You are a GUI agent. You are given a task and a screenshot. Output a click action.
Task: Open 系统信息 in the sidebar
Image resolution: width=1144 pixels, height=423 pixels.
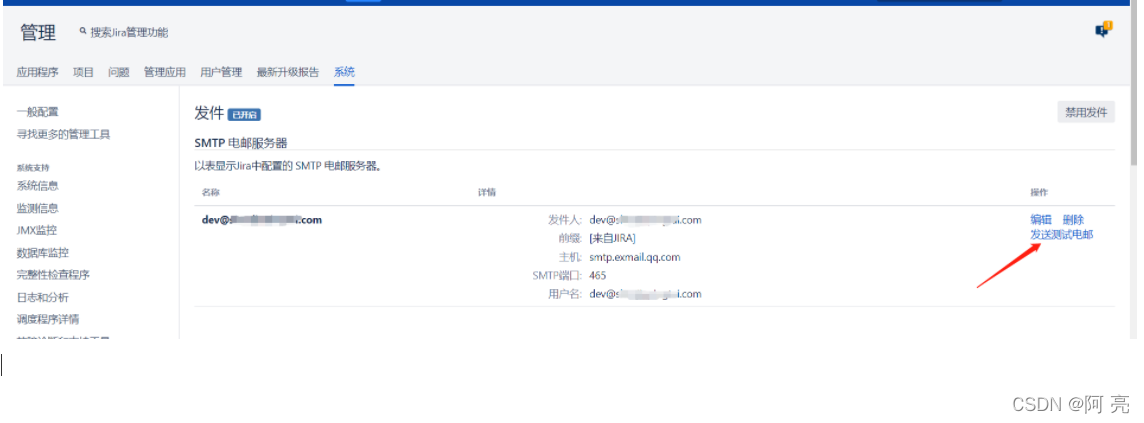point(37,185)
